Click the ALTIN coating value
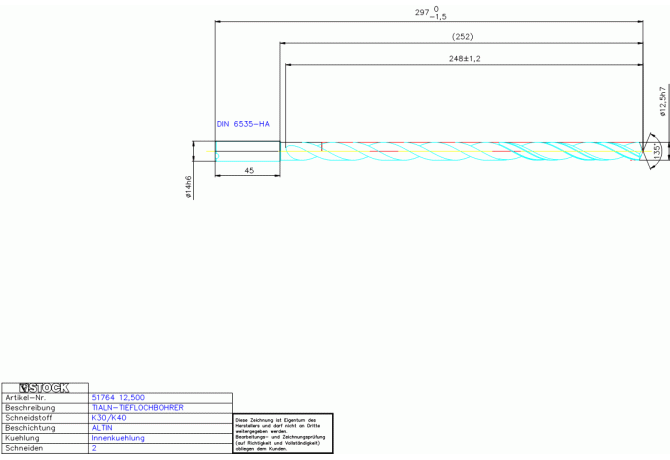Image resolution: width=670 pixels, height=460 pixels. point(102,428)
